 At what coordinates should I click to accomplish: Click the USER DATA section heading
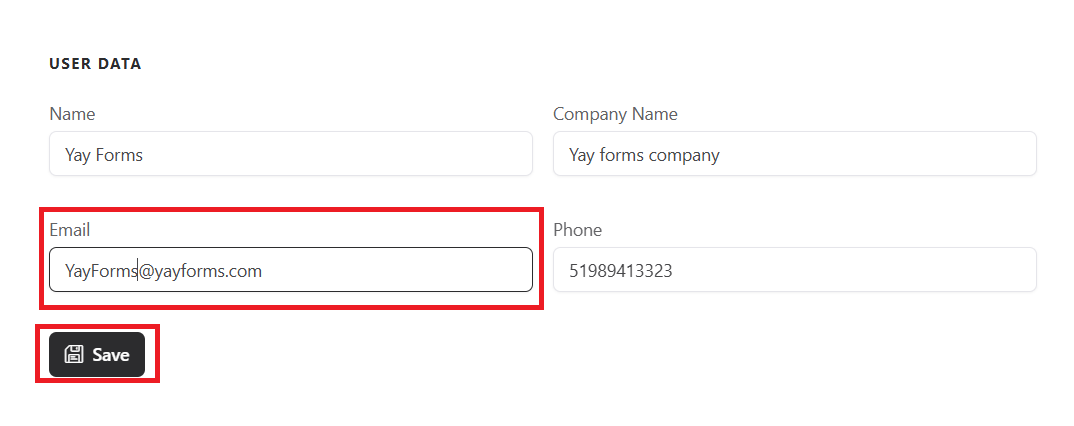(x=95, y=64)
